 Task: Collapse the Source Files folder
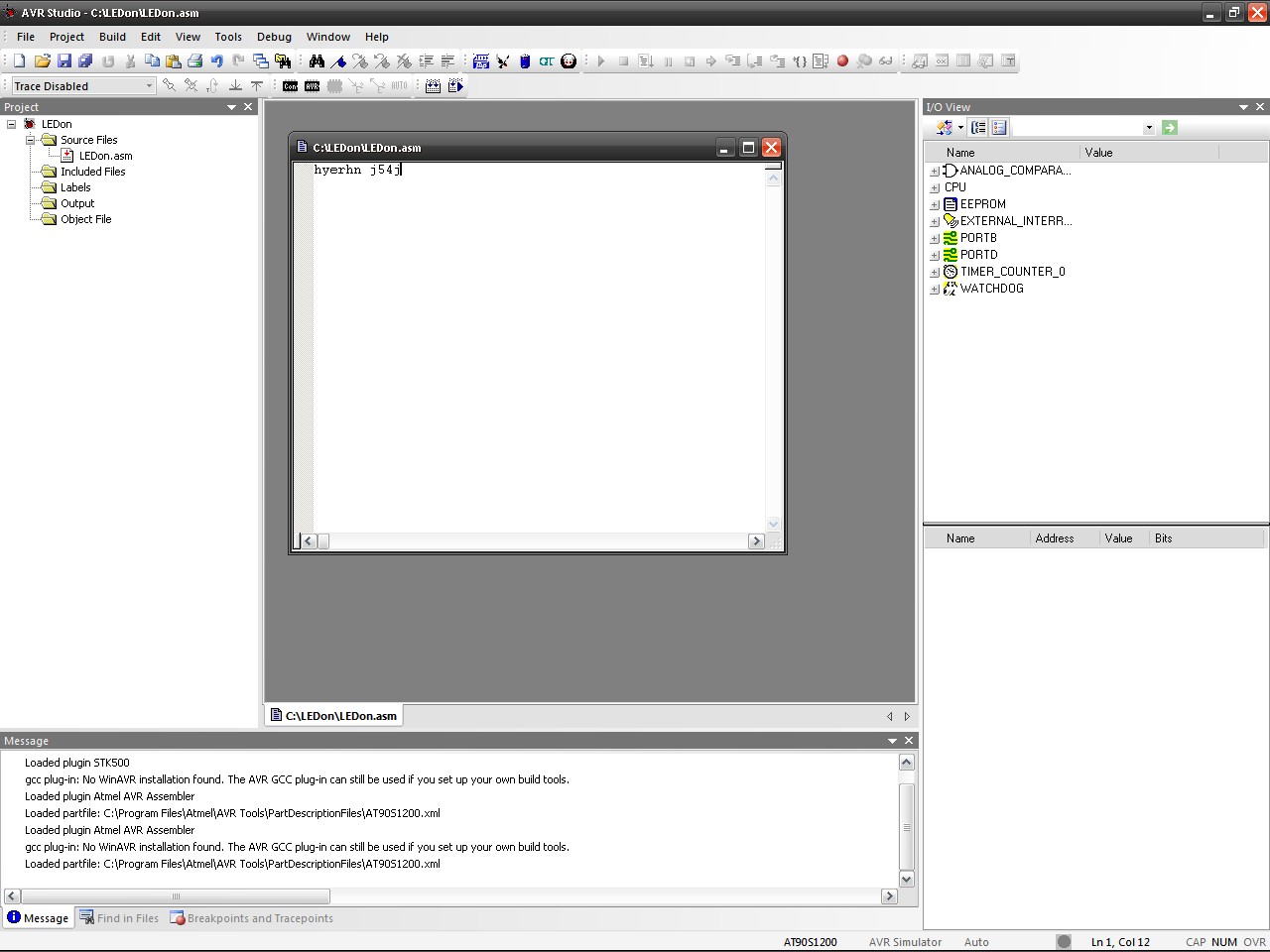pos(30,140)
